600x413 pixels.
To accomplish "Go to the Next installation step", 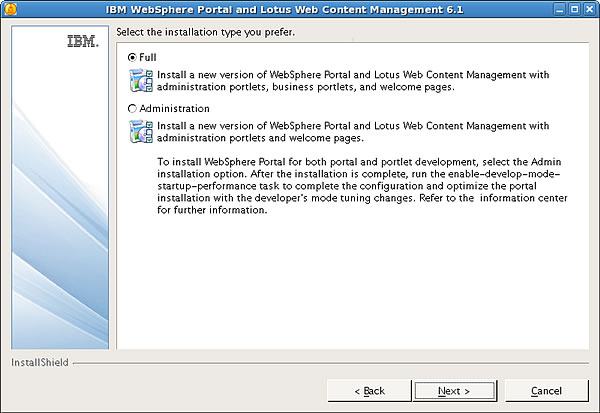I will [x=454, y=391].
